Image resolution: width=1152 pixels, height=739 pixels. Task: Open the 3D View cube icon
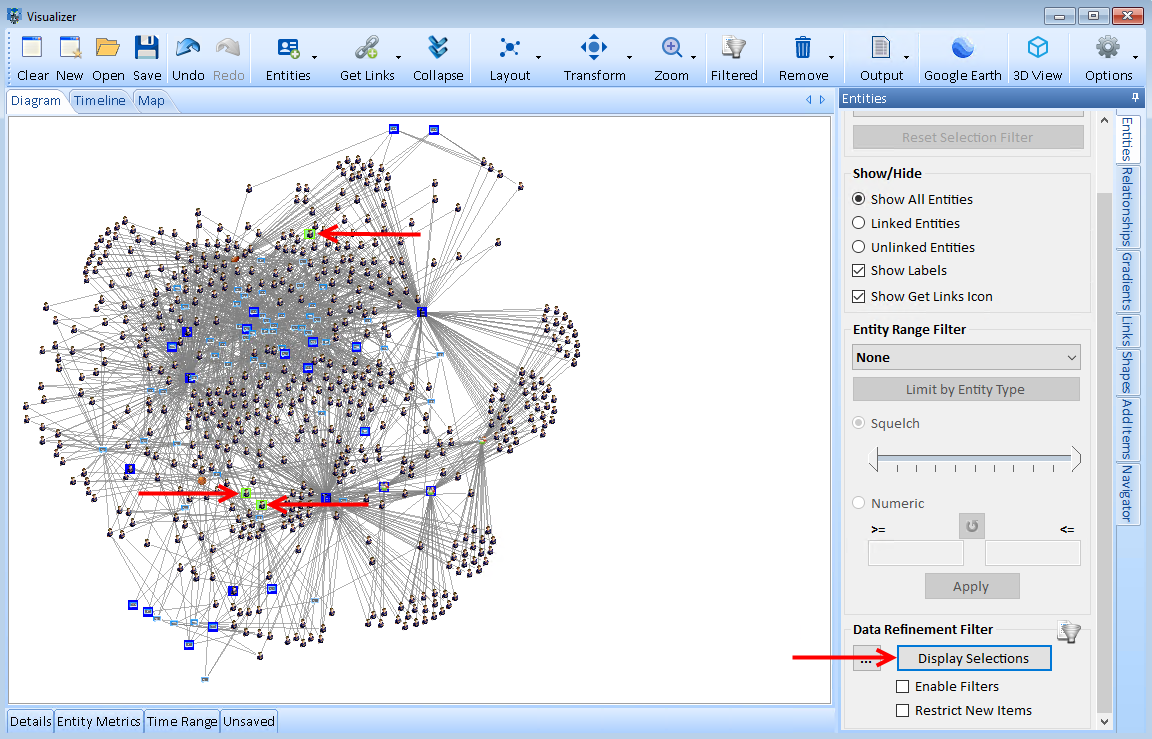1037,48
